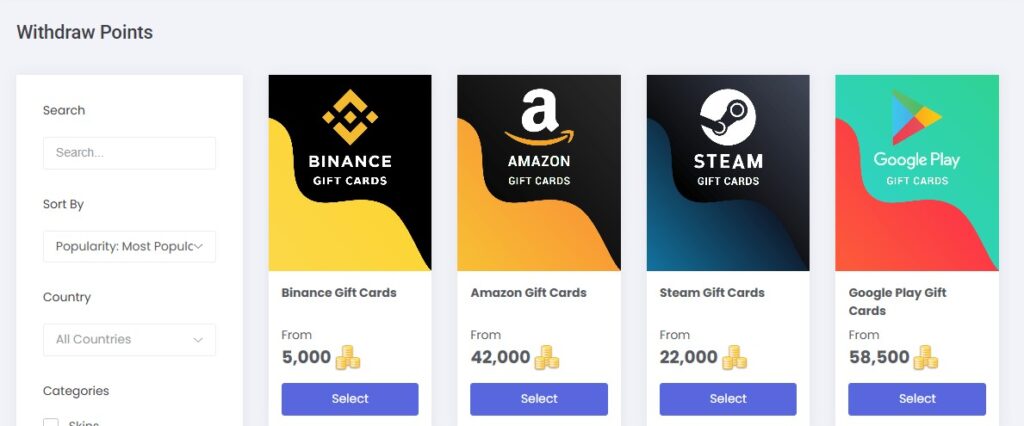Image resolution: width=1024 pixels, height=426 pixels.
Task: Click the Google Play triangle logo
Action: 917,117
